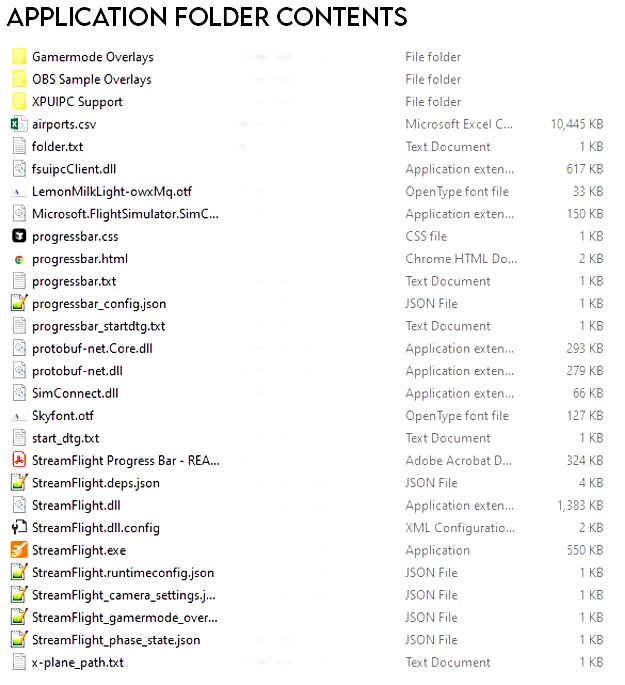
Task: Select the StreamFlight.runtimeconfig.json file name
Action: point(123,573)
